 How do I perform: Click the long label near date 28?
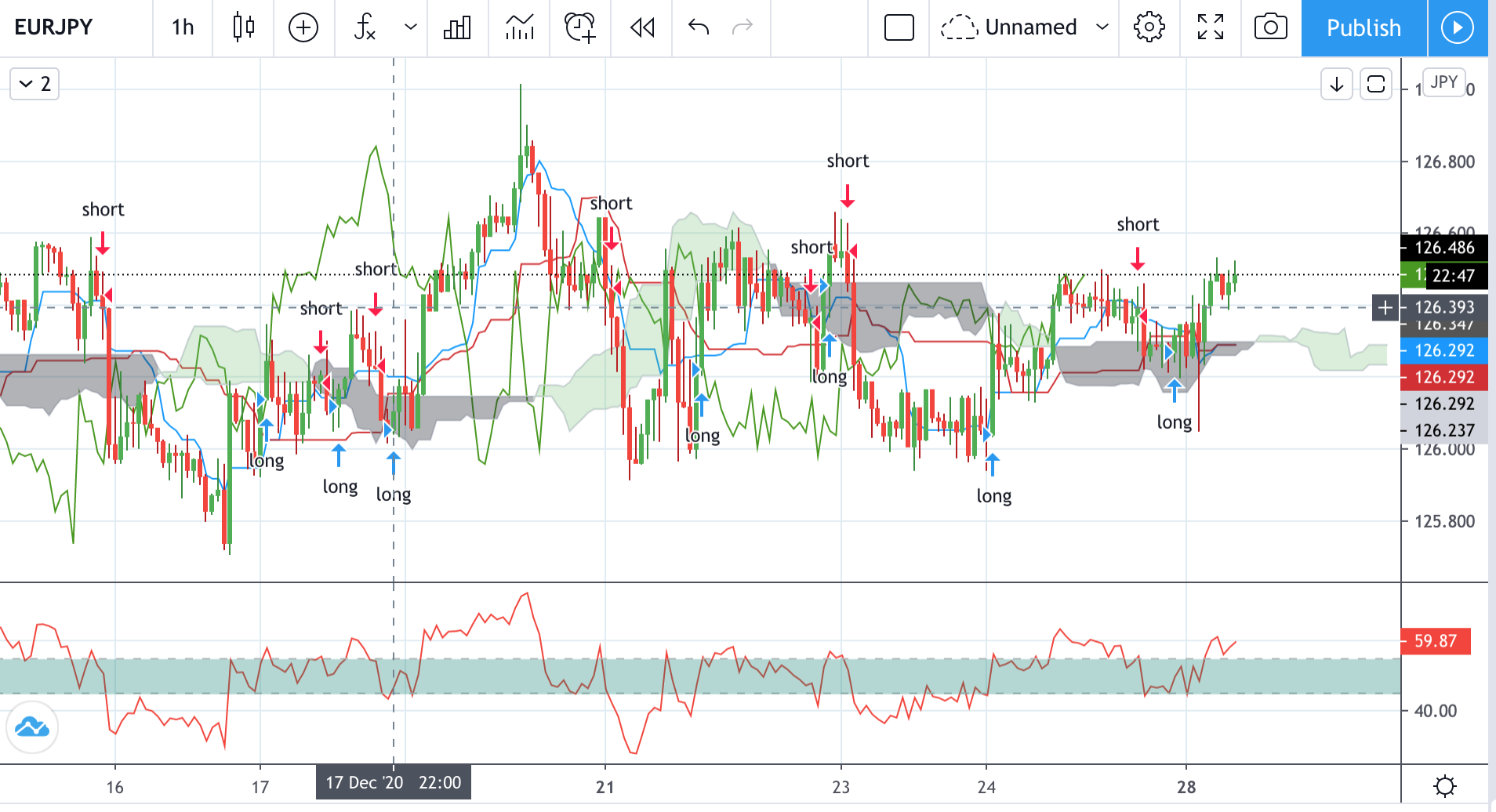point(1174,422)
